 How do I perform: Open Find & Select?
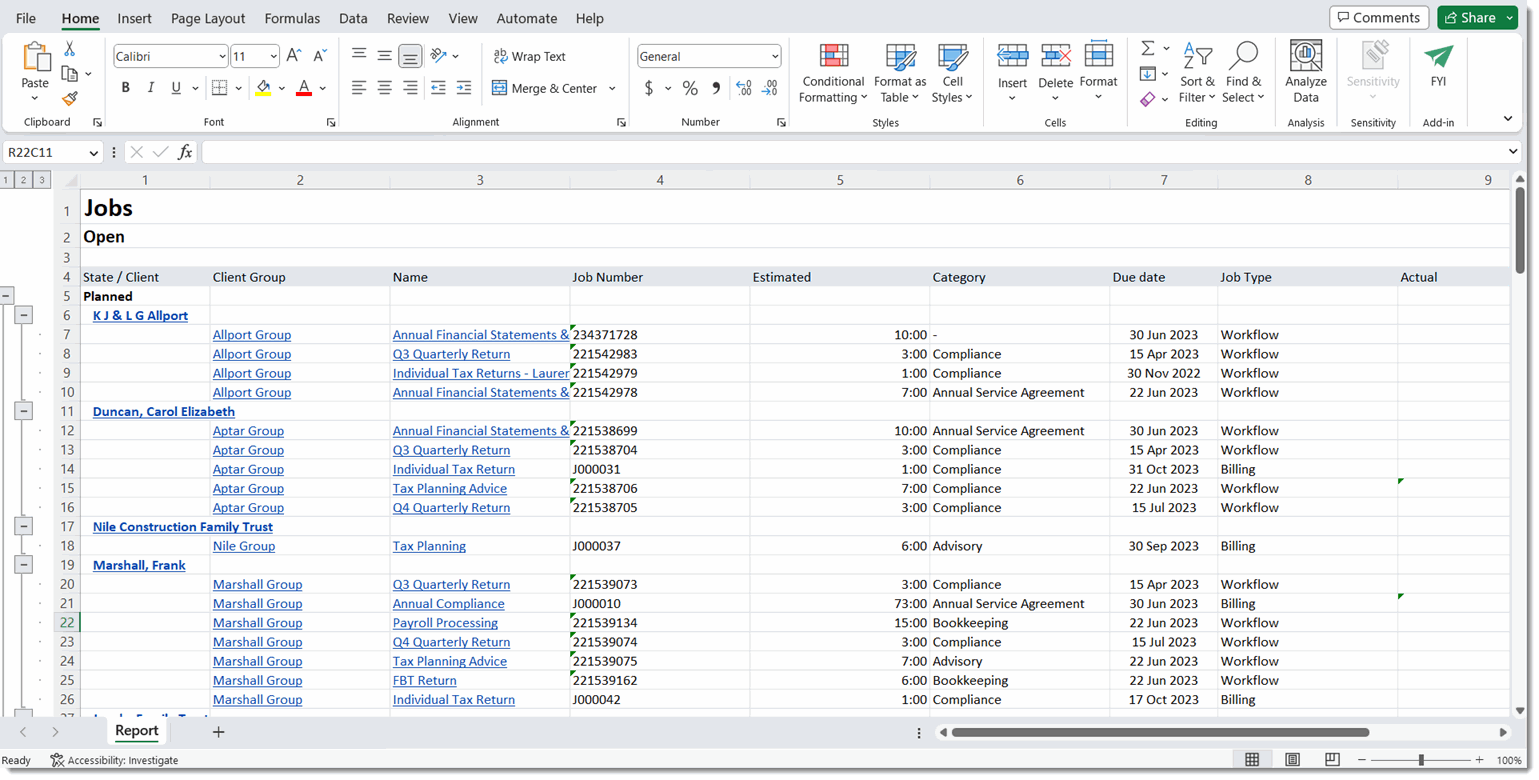[x=1243, y=73]
